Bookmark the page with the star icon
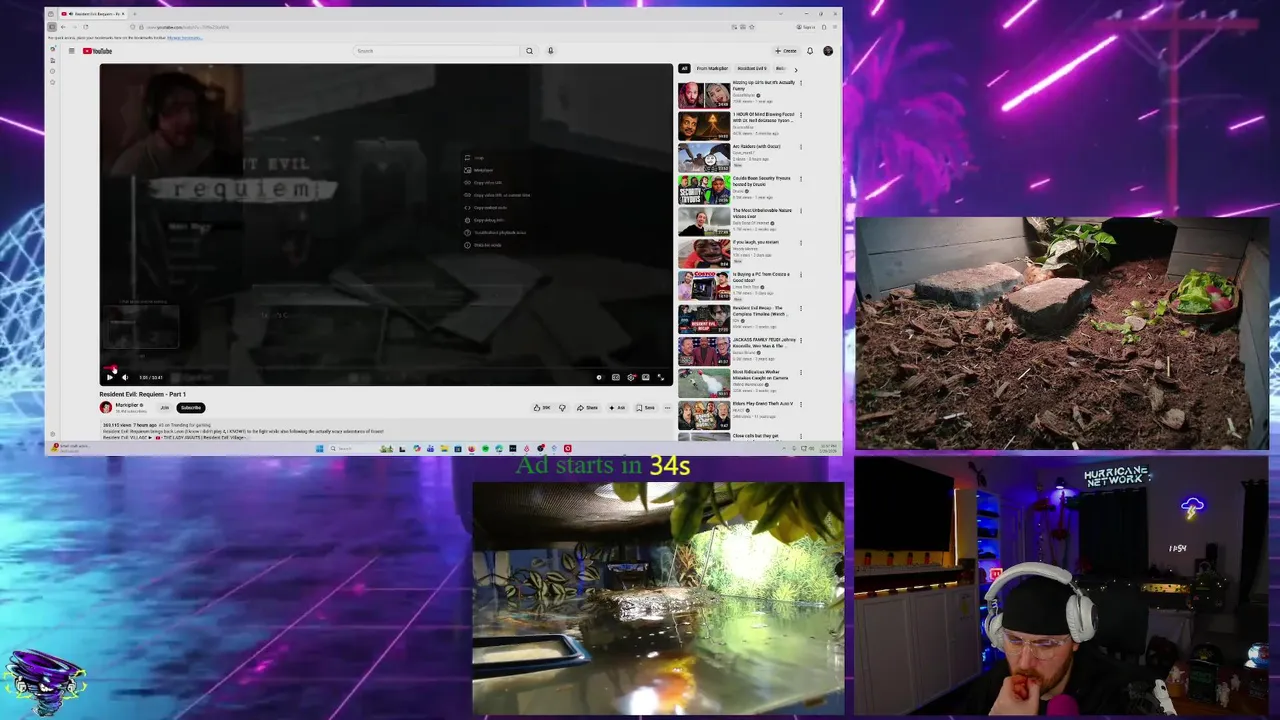1280x720 pixels. [752, 27]
